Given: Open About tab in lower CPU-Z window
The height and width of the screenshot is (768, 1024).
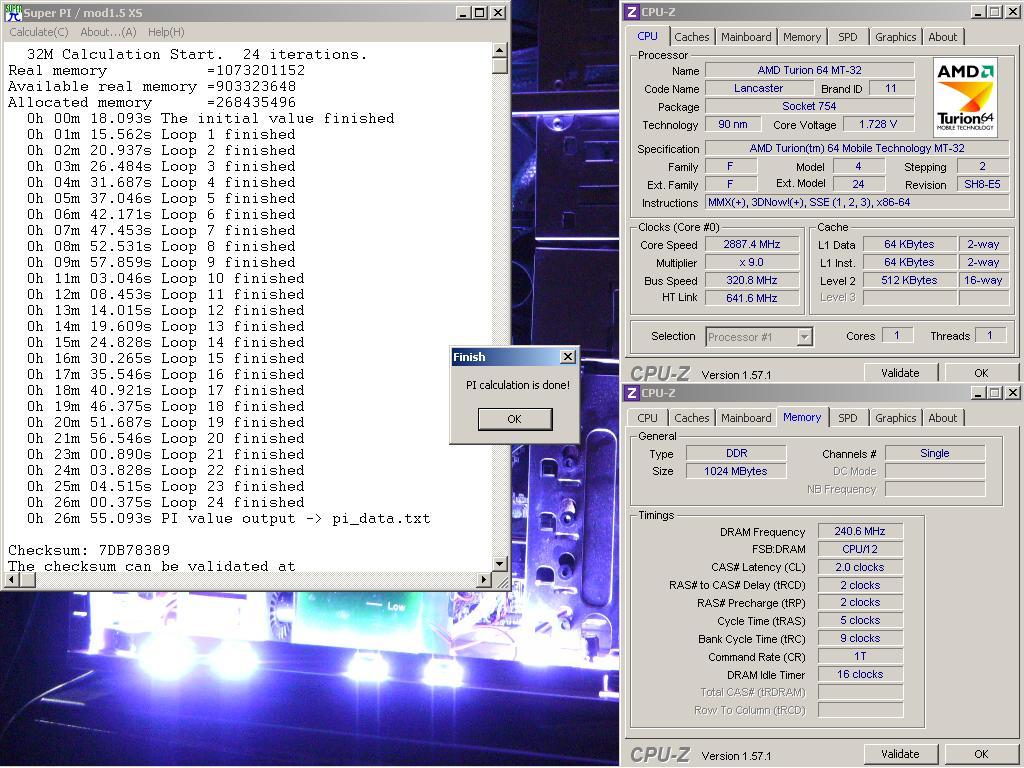Looking at the screenshot, I should 942,418.
